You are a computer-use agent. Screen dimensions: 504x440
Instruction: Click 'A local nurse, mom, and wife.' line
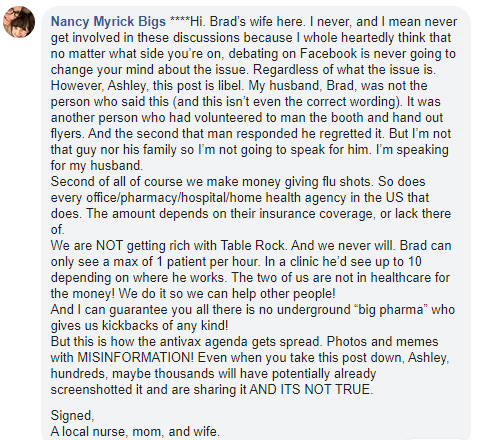[135, 432]
